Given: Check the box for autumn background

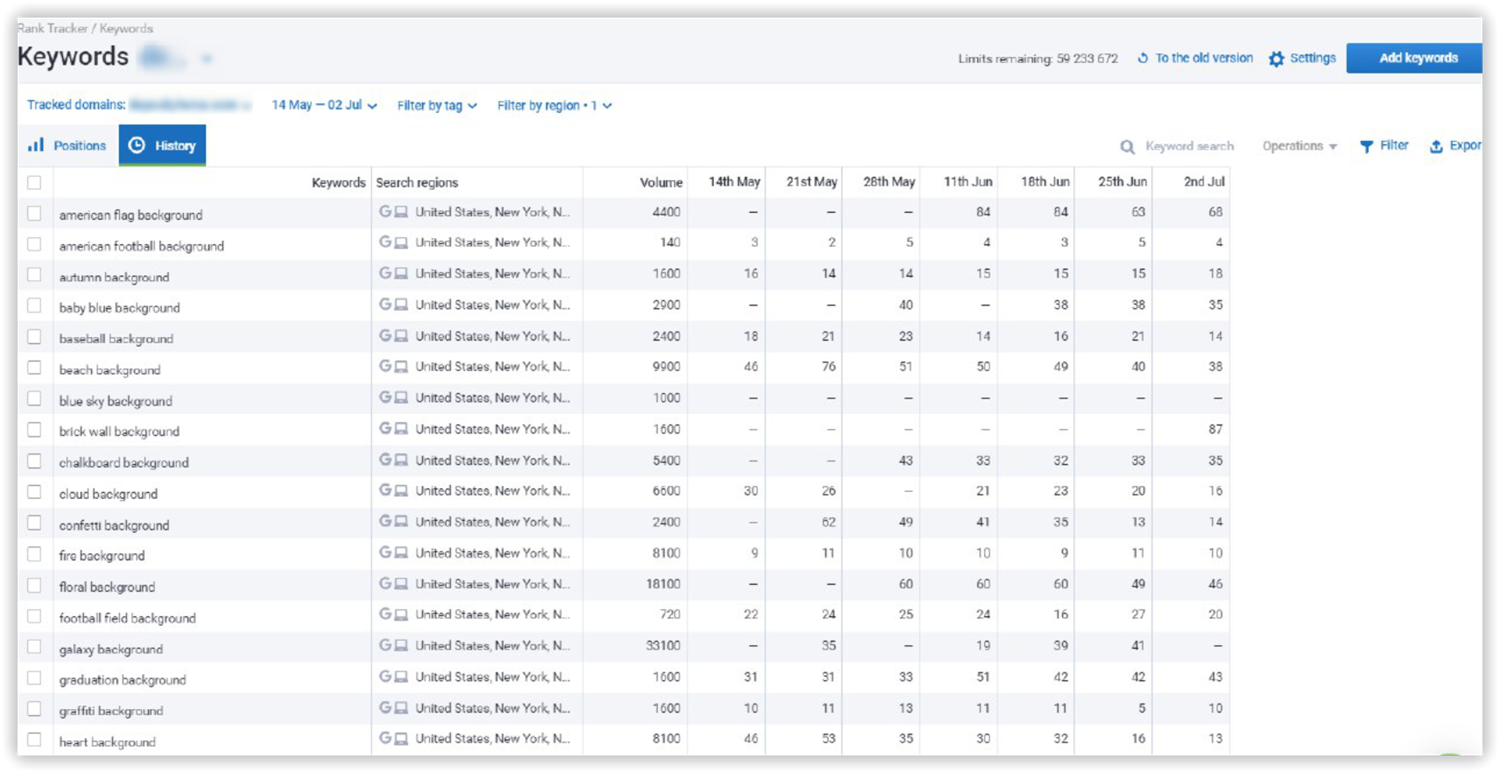Looking at the screenshot, I should [34, 275].
